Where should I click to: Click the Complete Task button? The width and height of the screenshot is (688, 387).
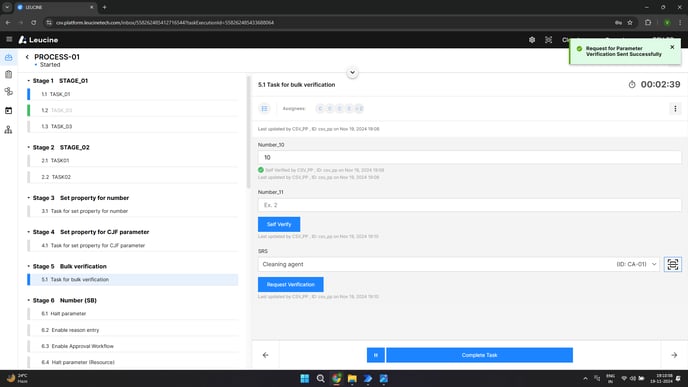click(479, 355)
